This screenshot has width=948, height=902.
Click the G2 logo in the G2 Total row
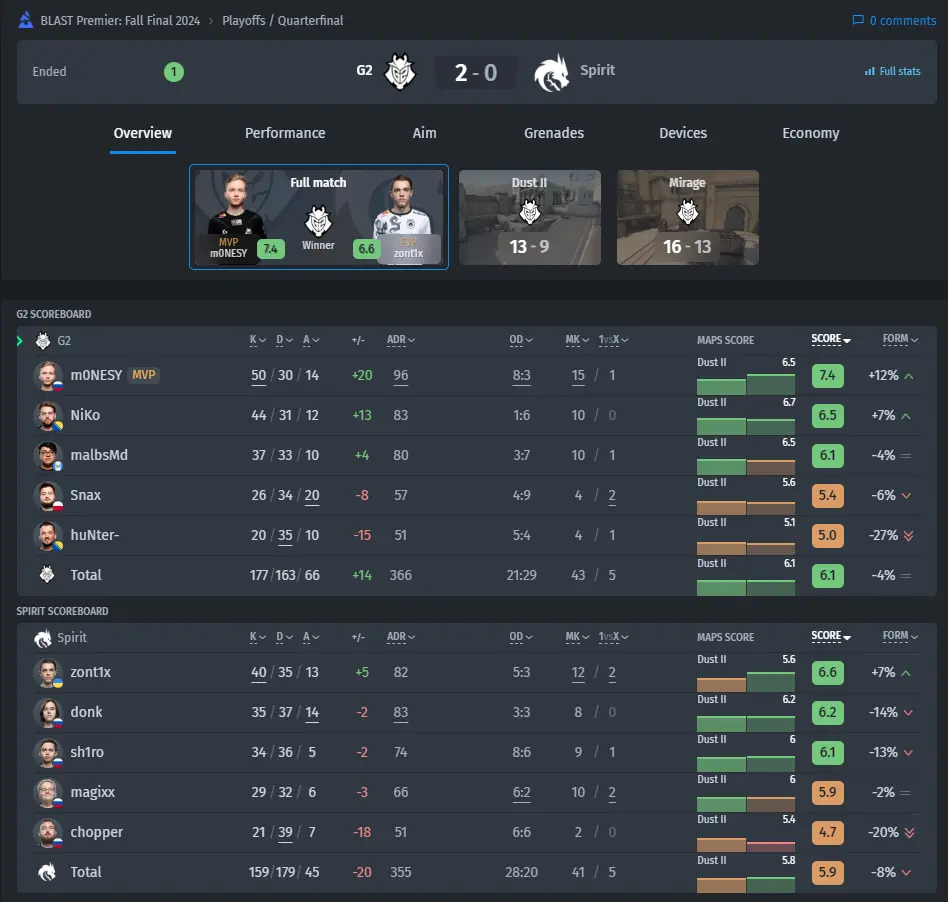tap(47, 574)
